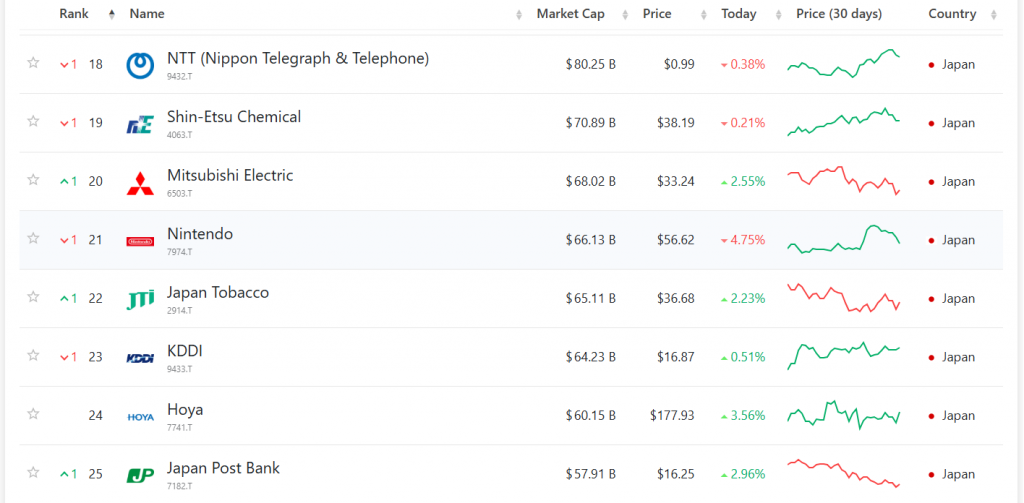Screen dimensions: 1024x503
Task: Click the Hoya logo icon
Action: point(140,416)
